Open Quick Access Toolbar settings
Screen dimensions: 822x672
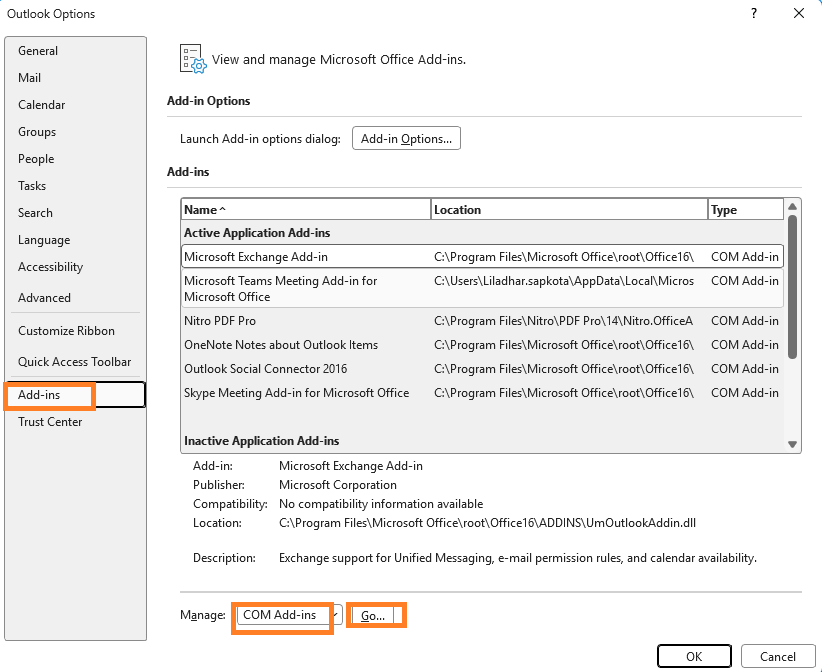pyautogui.click(x=74, y=362)
